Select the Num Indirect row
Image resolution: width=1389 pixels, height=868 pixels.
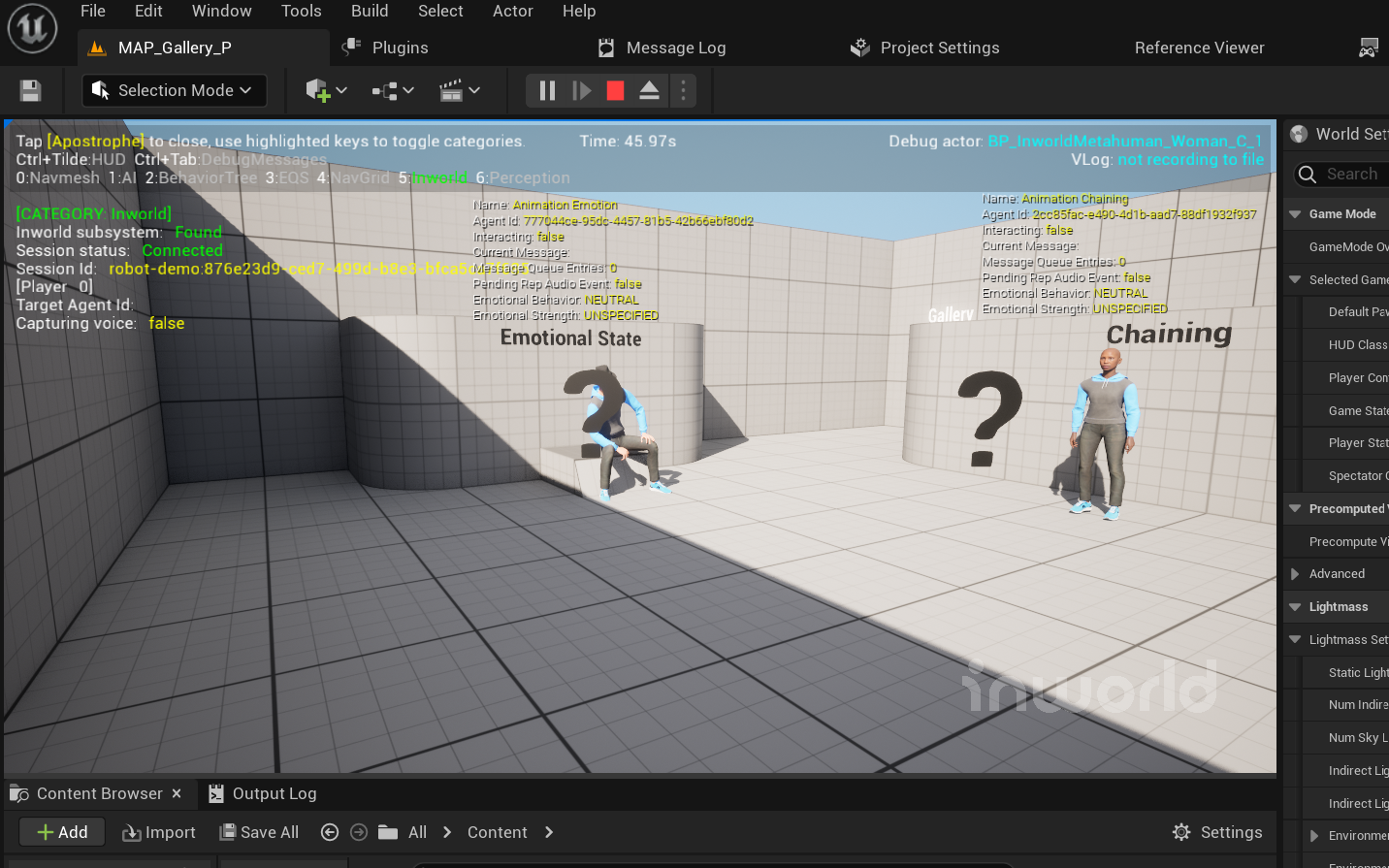1343,705
